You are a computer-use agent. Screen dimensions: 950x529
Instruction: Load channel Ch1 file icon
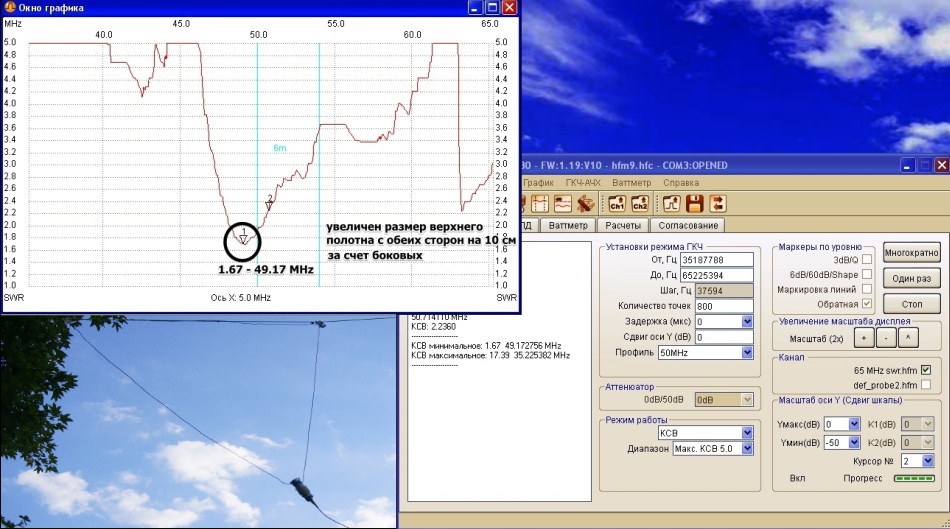click(617, 204)
